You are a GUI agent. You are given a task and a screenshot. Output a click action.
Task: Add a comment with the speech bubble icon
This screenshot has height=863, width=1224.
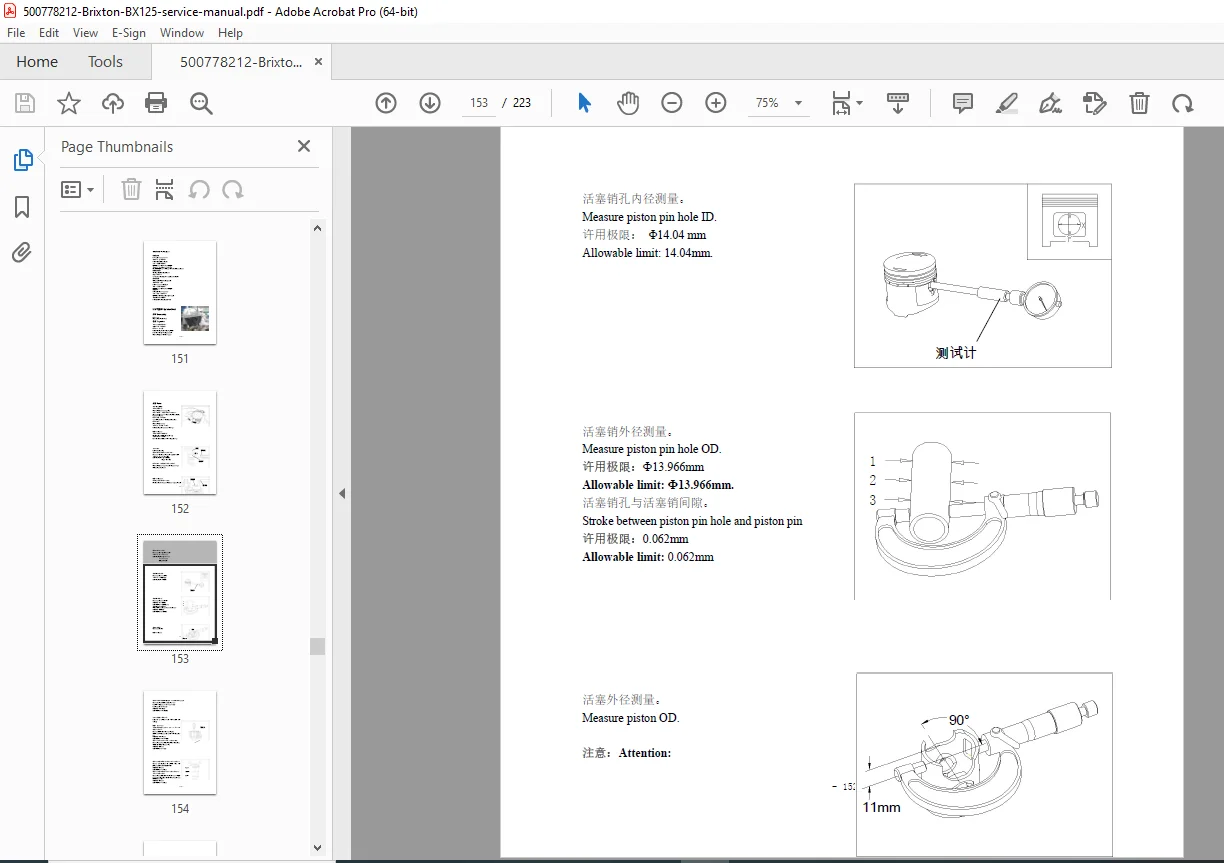click(963, 103)
